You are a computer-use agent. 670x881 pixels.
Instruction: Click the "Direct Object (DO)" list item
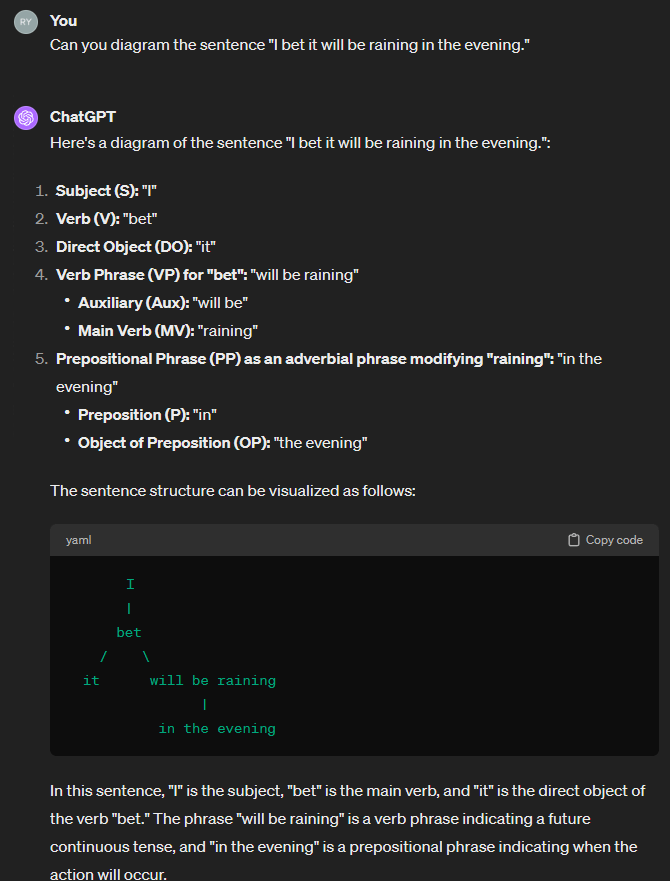[x=136, y=247]
